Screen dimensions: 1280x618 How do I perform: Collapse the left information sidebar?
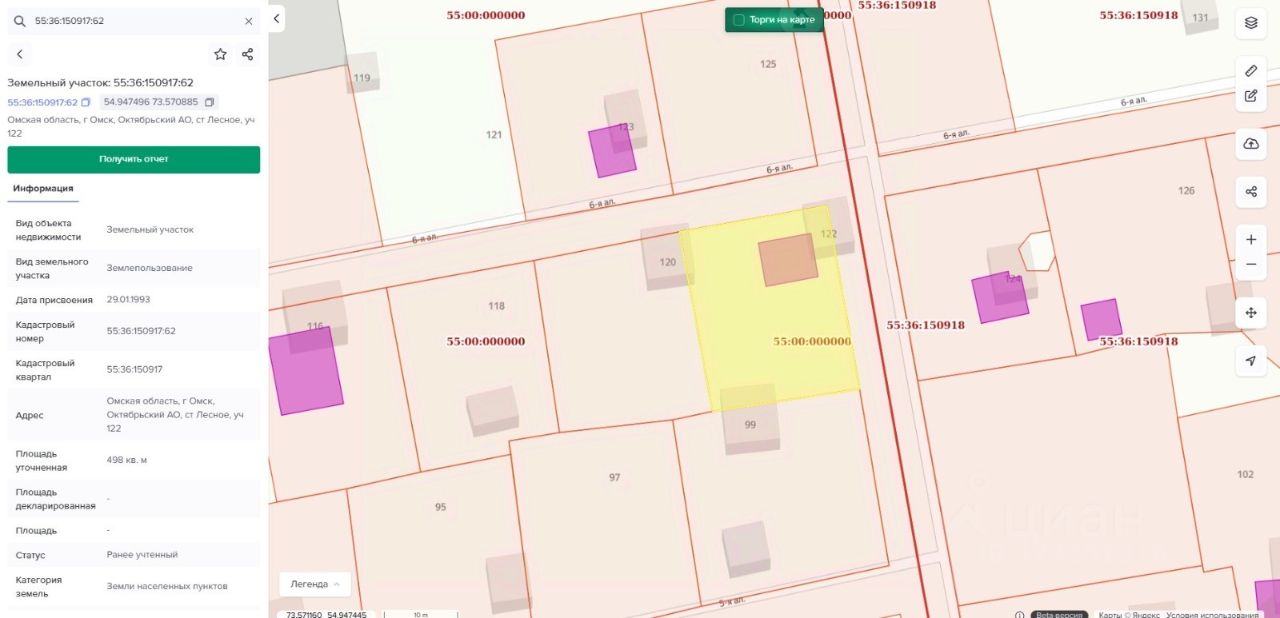[277, 18]
